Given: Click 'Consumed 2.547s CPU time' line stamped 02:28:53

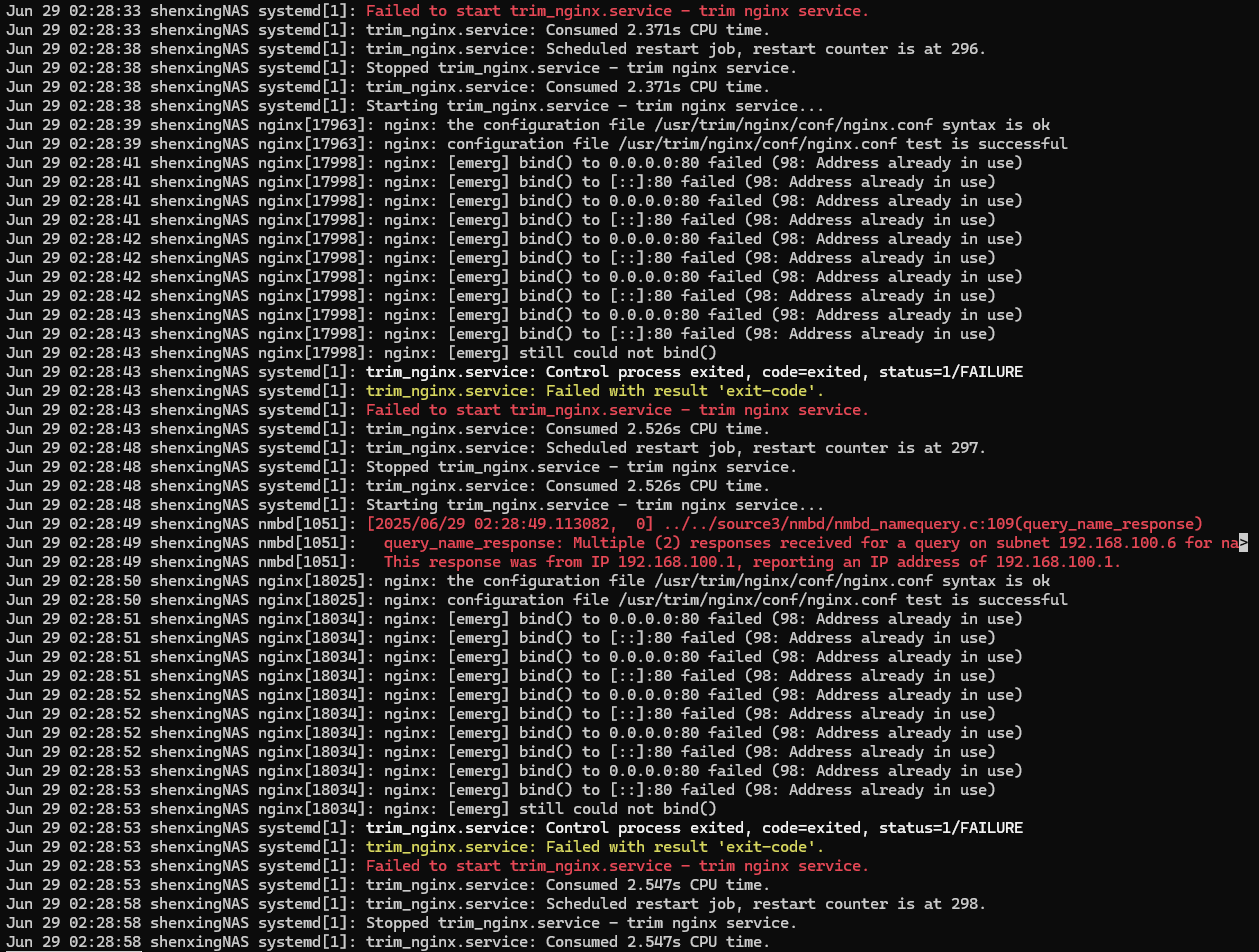Looking at the screenshot, I should (x=388, y=885).
